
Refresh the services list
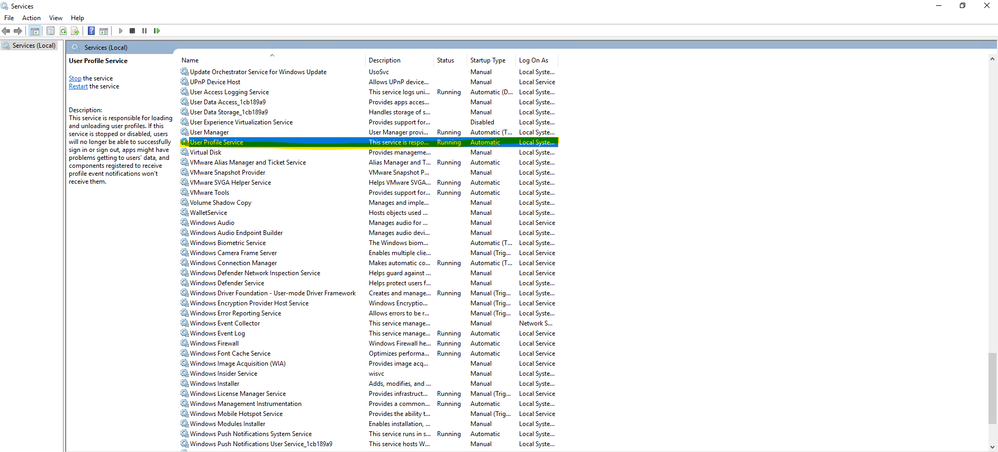(x=63, y=31)
